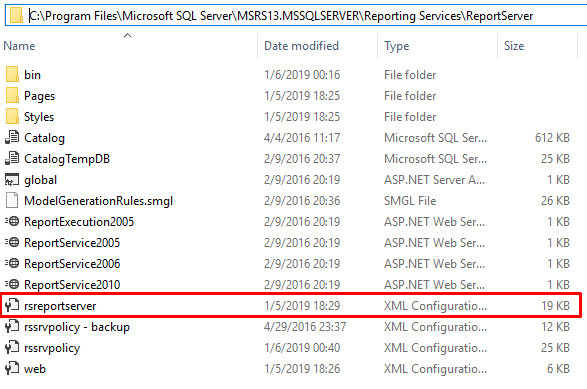Select the rssrvpolicy - backup file
The image size is (587, 389).
[77, 327]
